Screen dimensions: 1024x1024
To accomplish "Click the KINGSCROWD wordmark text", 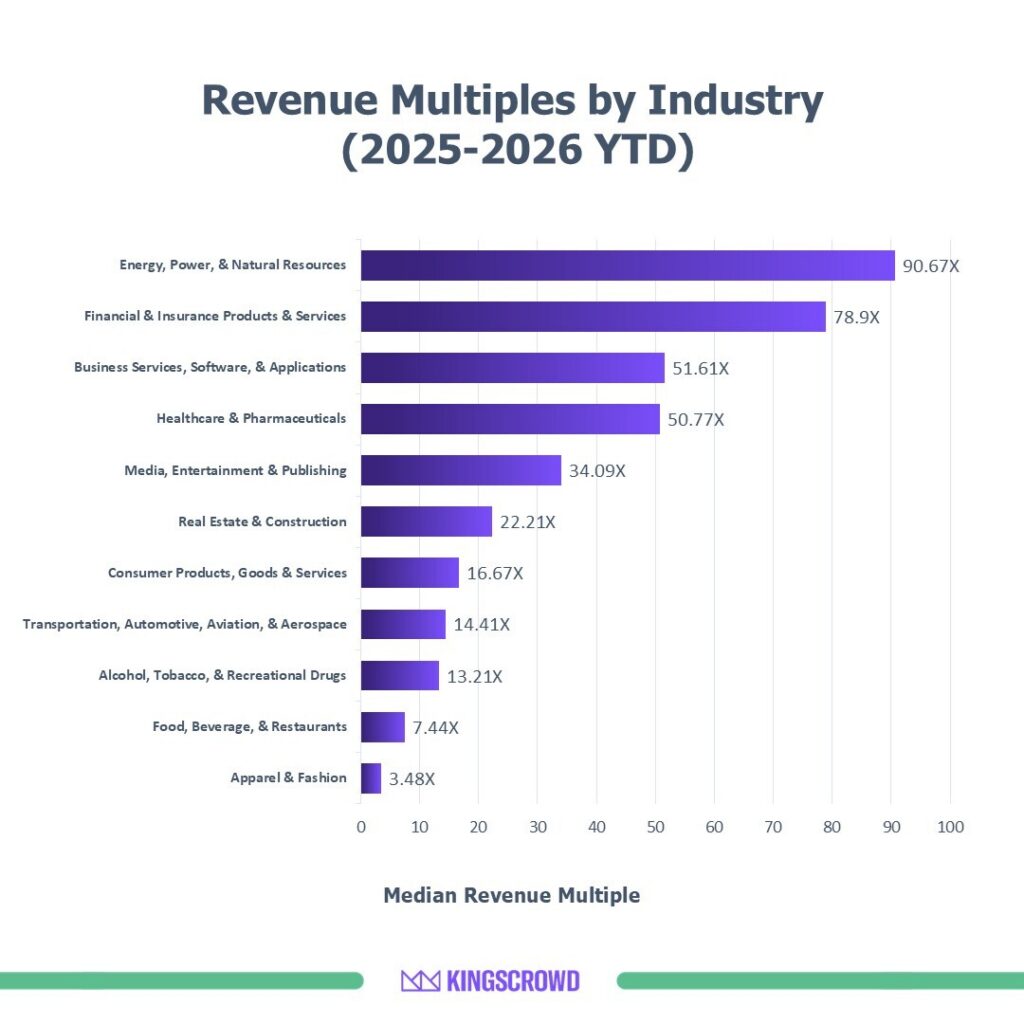I will click(513, 981).
